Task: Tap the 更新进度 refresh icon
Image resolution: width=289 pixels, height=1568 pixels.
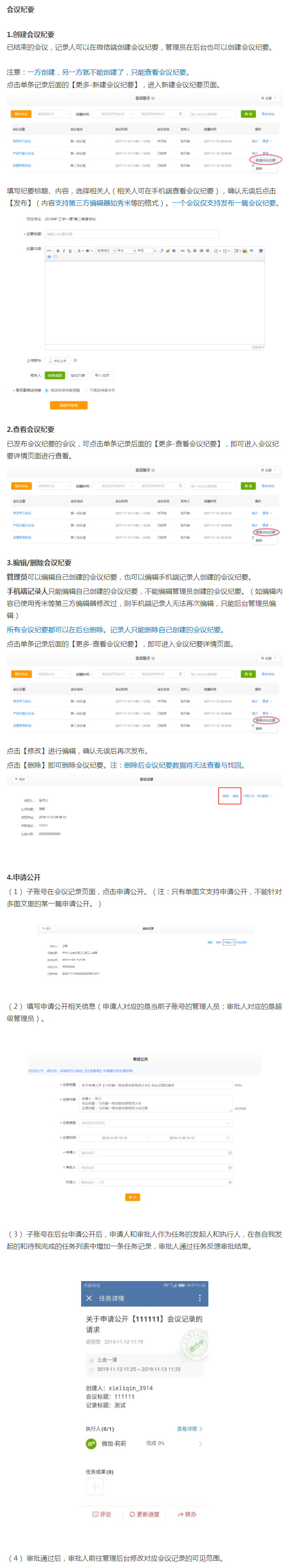Action: click(132, 1514)
